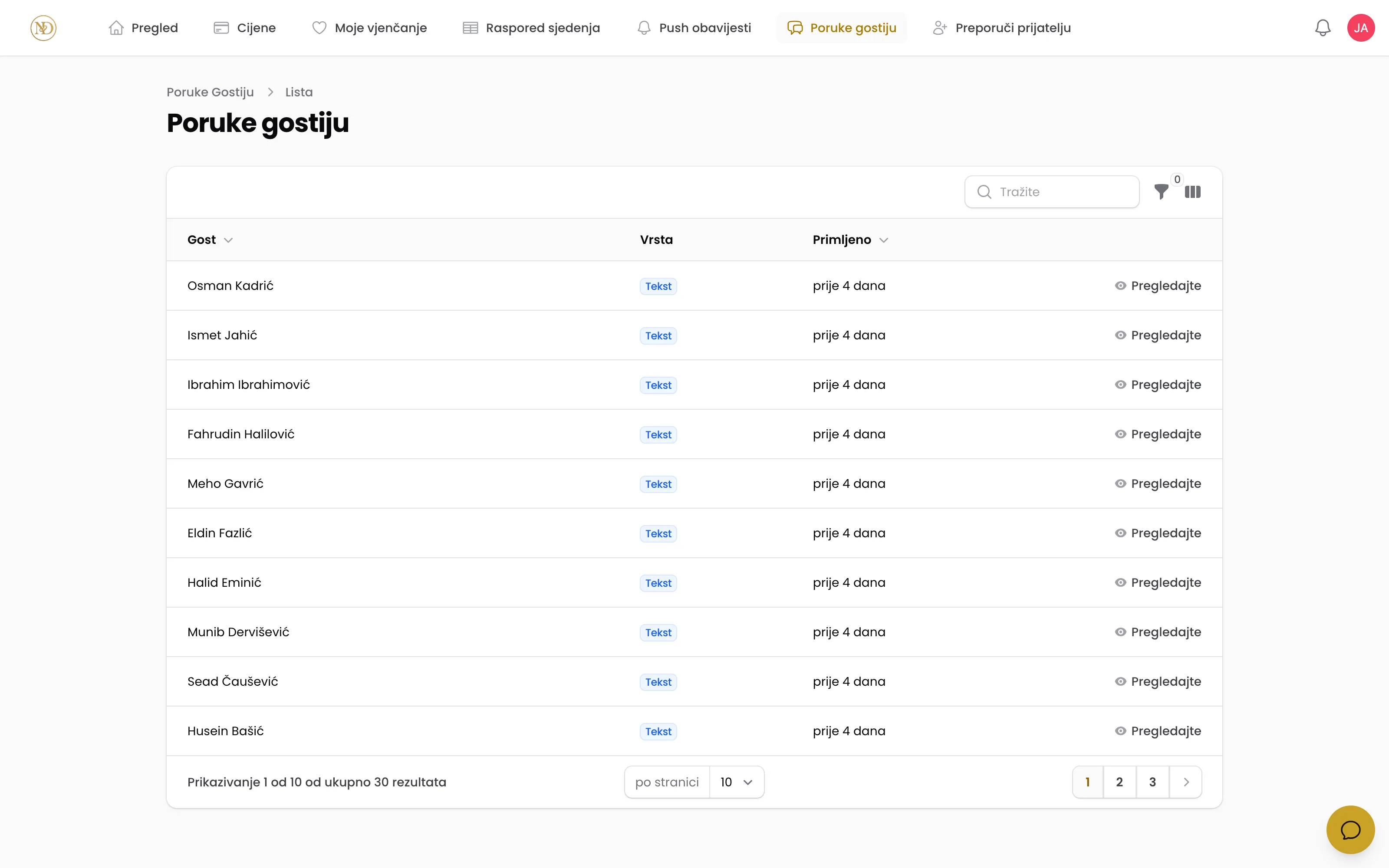Click the chat icon beside Poruke gostiju
1389x868 pixels.
[795, 27]
